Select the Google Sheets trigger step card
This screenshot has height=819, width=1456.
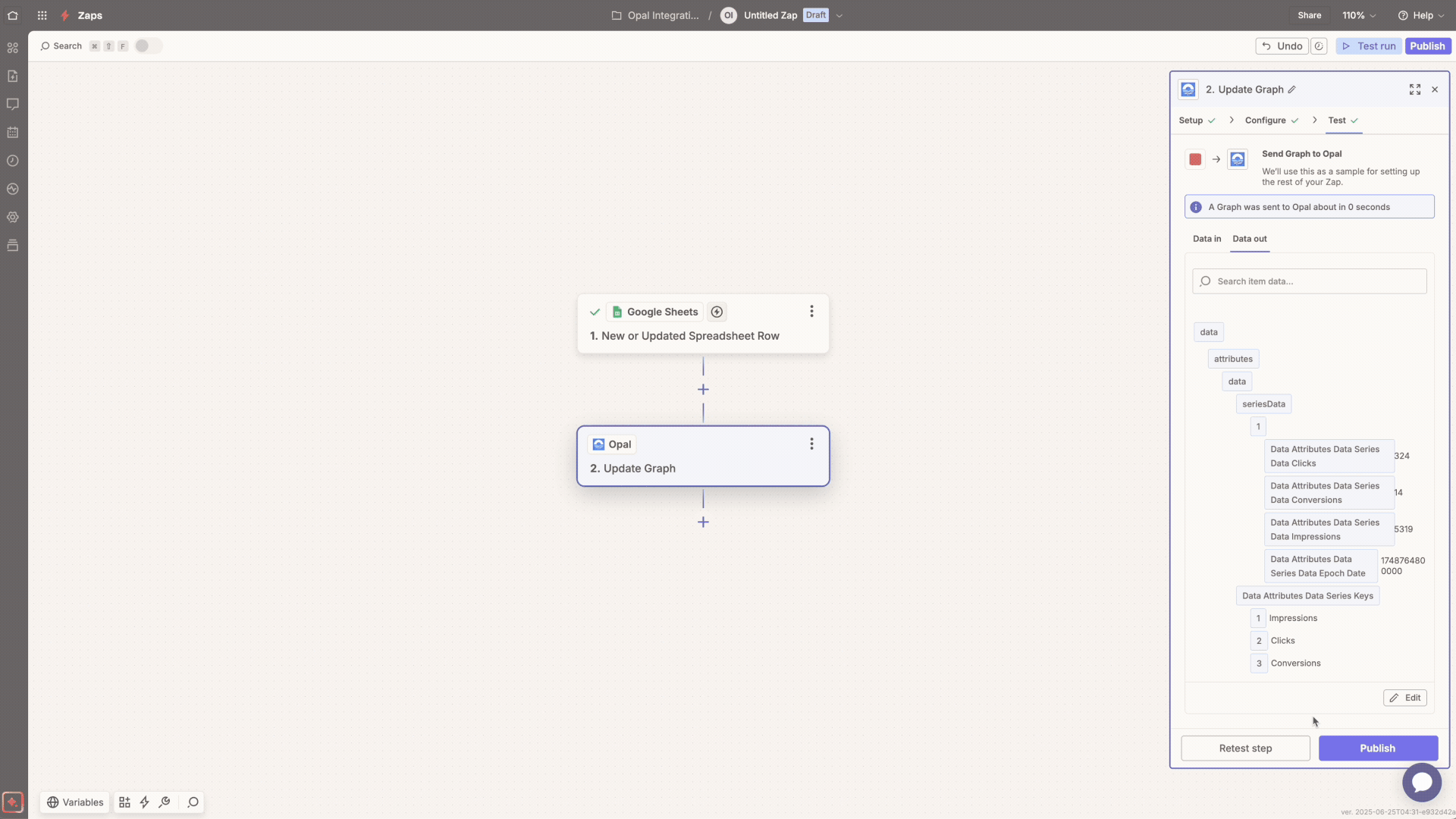[x=703, y=324]
